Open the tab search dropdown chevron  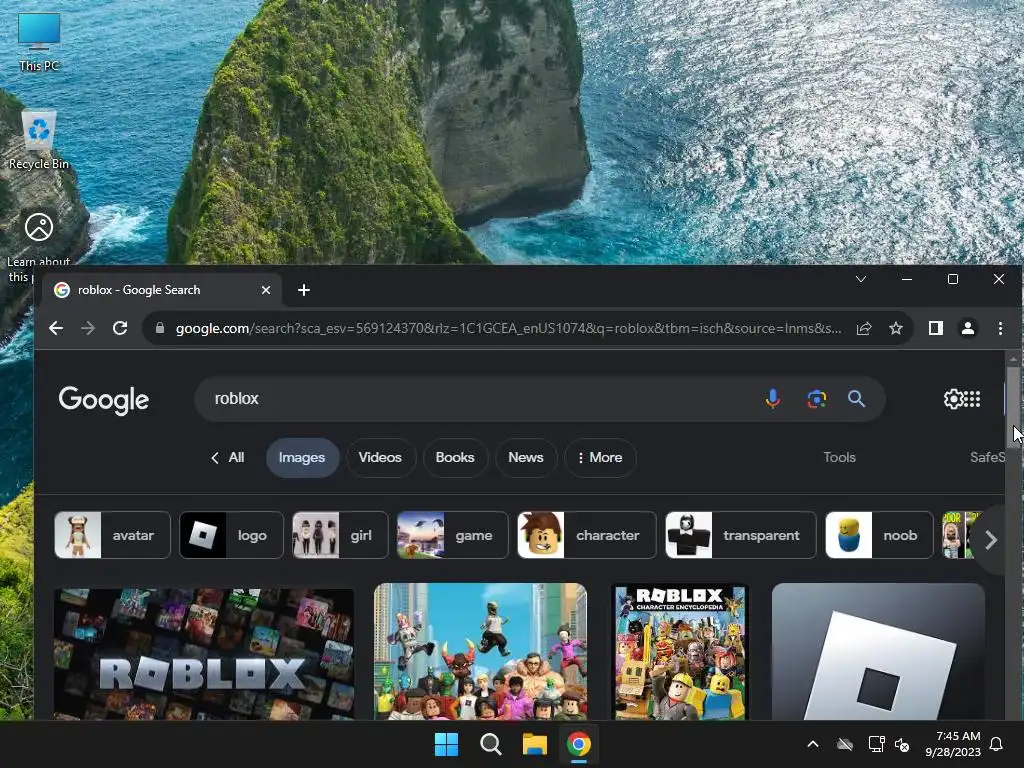(861, 279)
